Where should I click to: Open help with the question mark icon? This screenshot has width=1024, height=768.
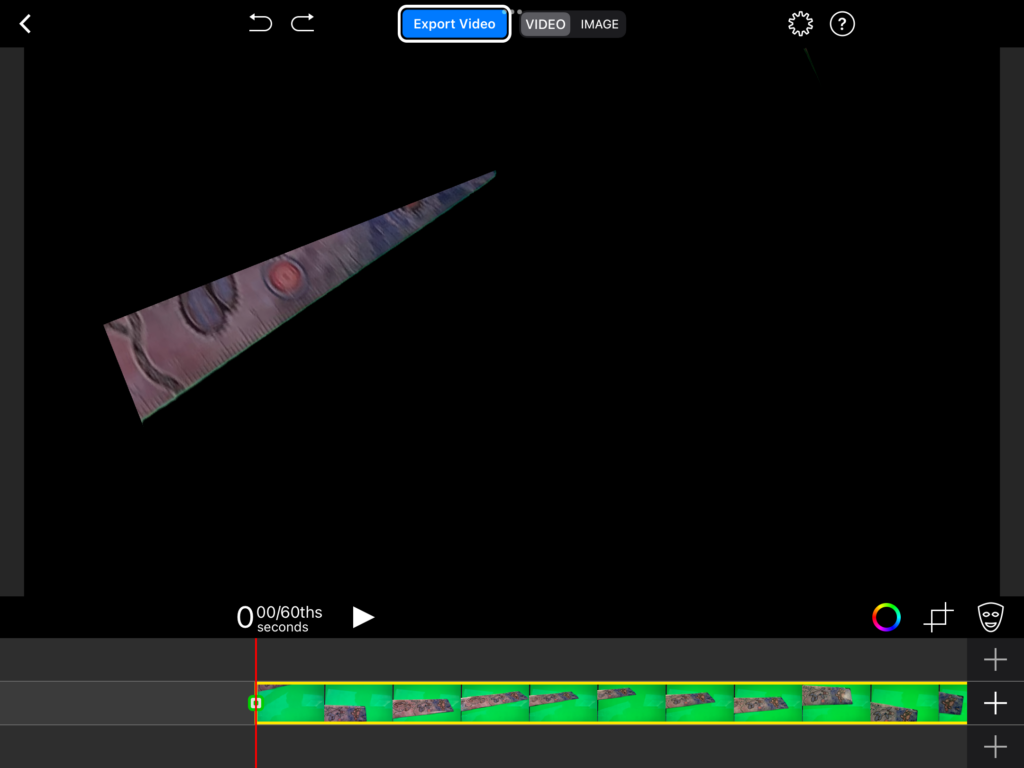point(843,24)
